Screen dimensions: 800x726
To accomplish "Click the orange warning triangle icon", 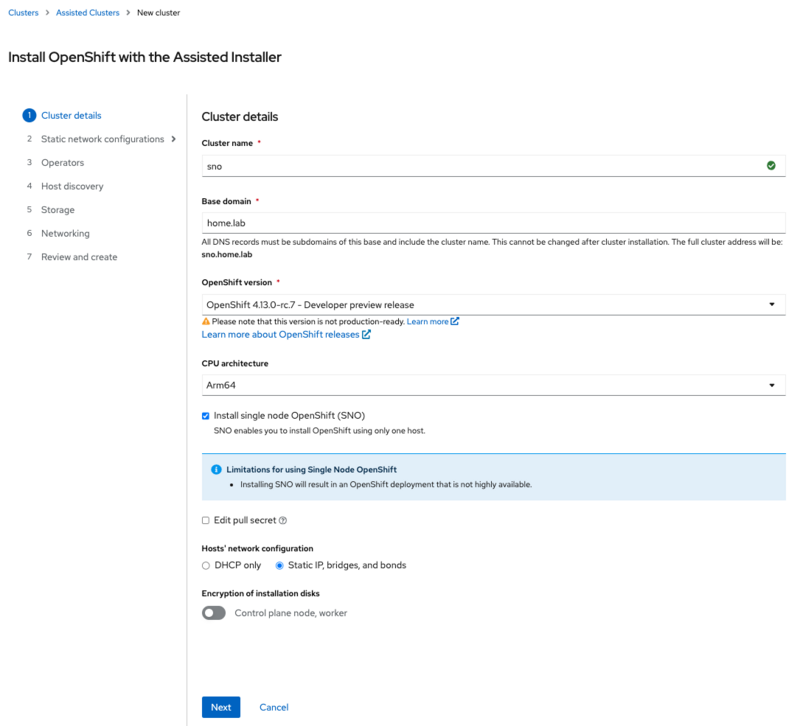I will point(206,321).
